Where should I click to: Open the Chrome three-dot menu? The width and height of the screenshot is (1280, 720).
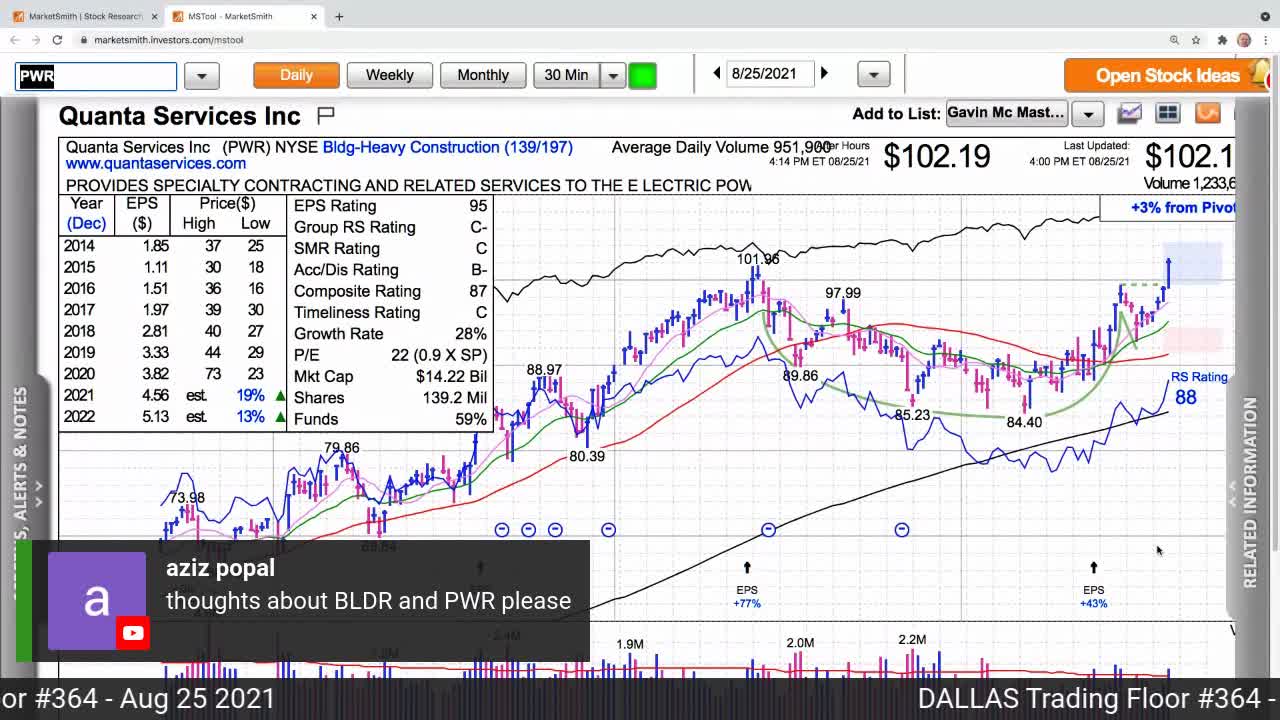click(x=1266, y=40)
